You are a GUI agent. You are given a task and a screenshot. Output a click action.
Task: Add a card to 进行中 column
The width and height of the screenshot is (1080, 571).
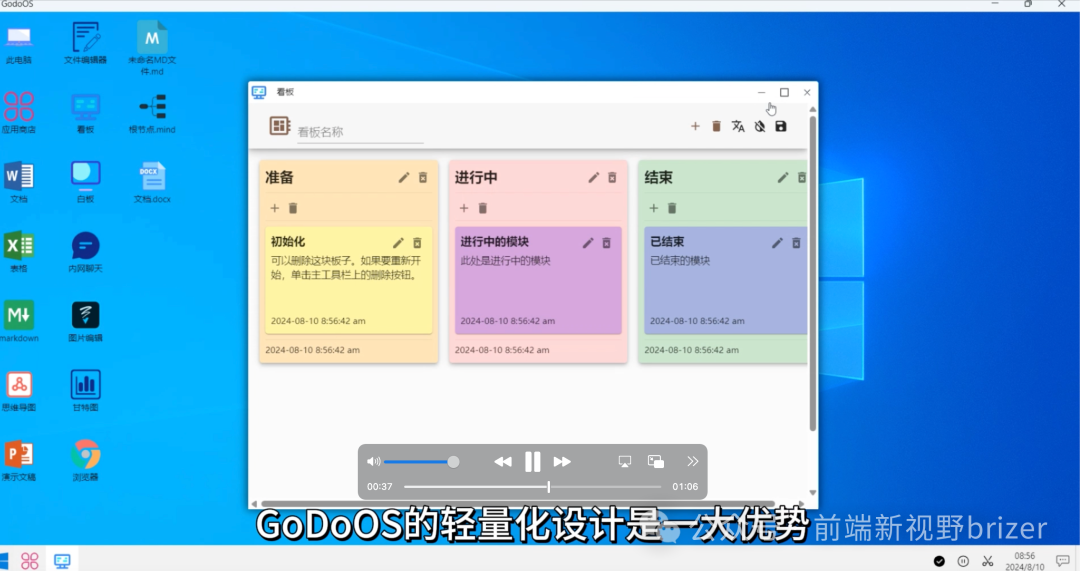point(464,208)
